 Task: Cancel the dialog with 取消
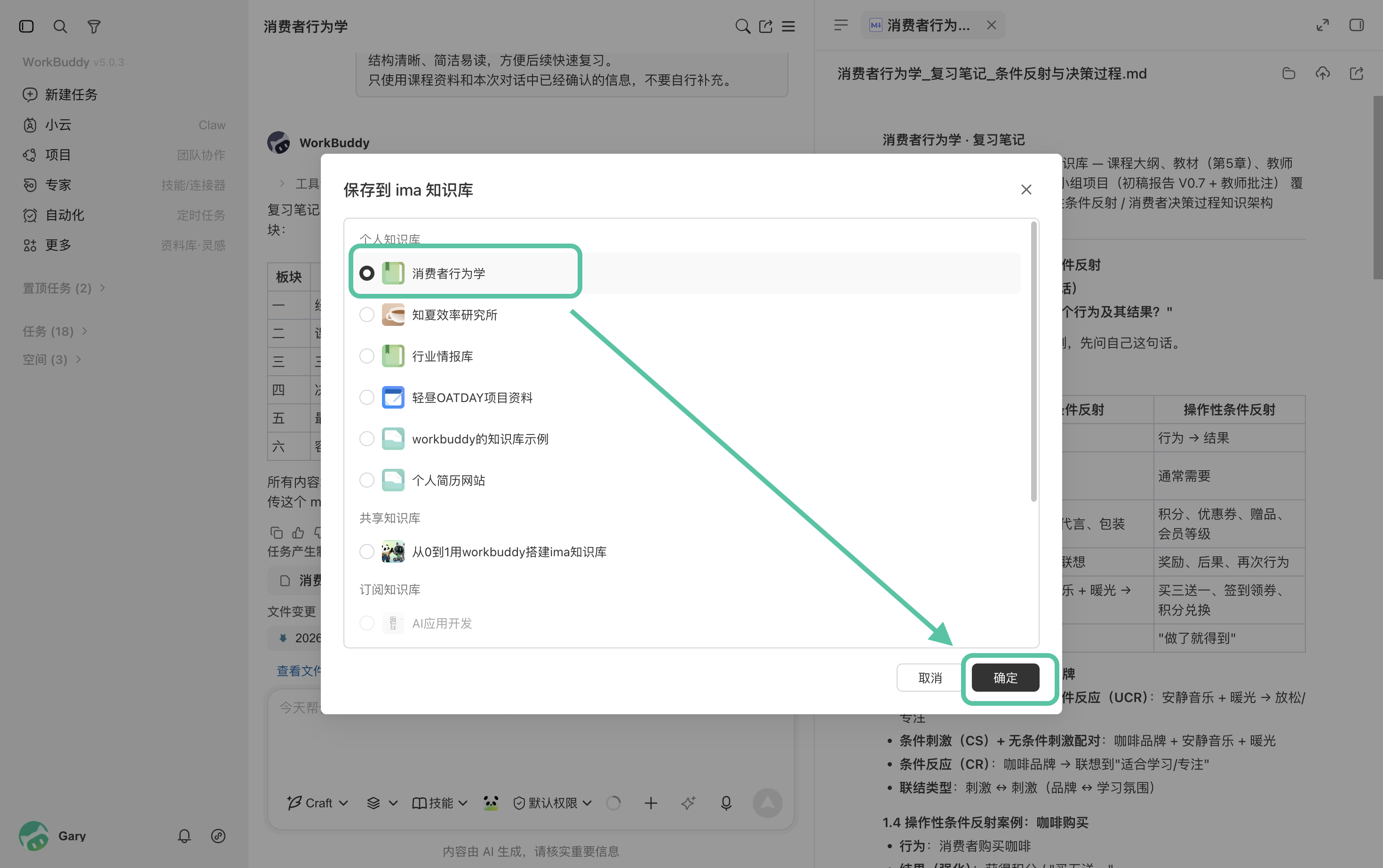(930, 678)
